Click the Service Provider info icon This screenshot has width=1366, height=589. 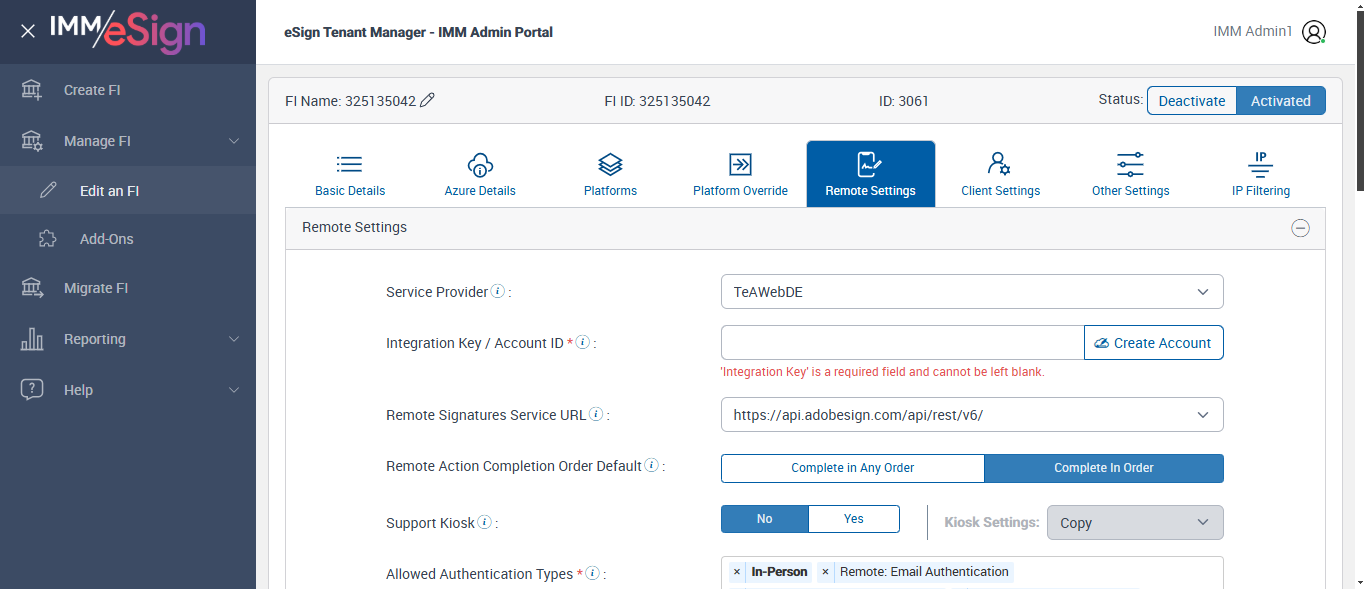(498, 292)
